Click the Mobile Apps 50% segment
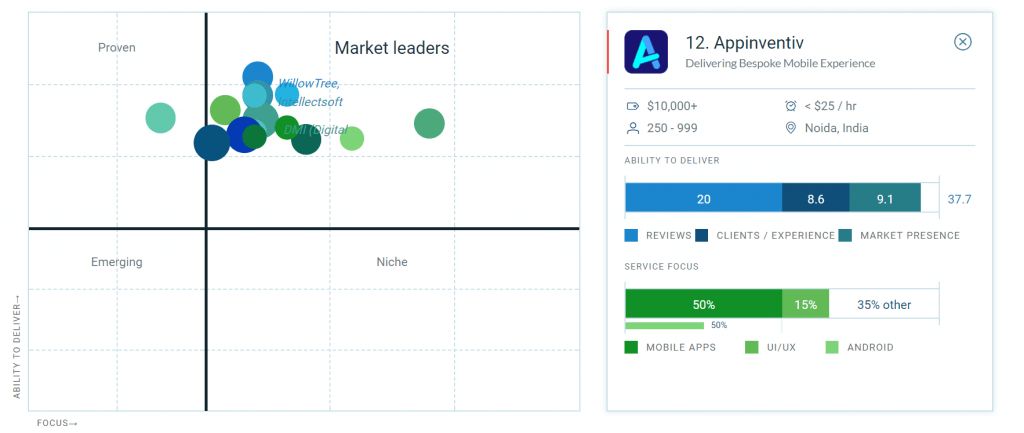Viewport: 1024px width, 433px height. coord(703,304)
